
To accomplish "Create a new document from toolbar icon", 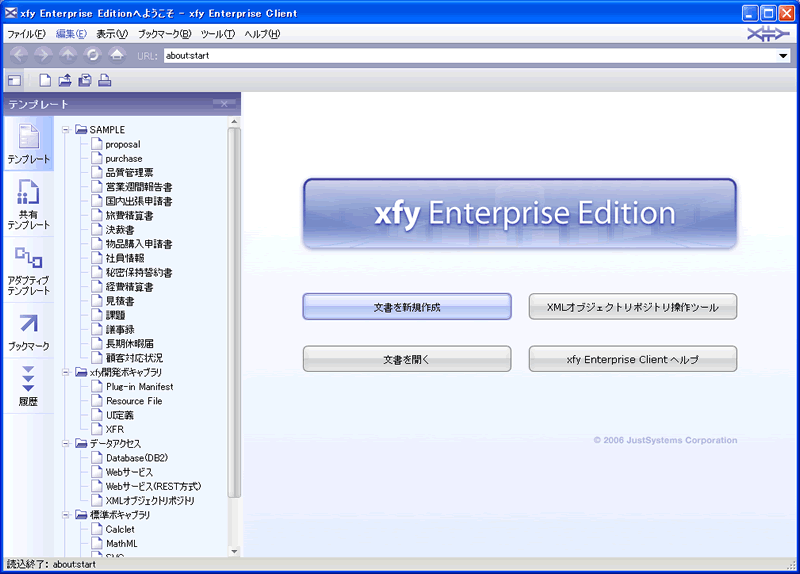I will (x=45, y=80).
